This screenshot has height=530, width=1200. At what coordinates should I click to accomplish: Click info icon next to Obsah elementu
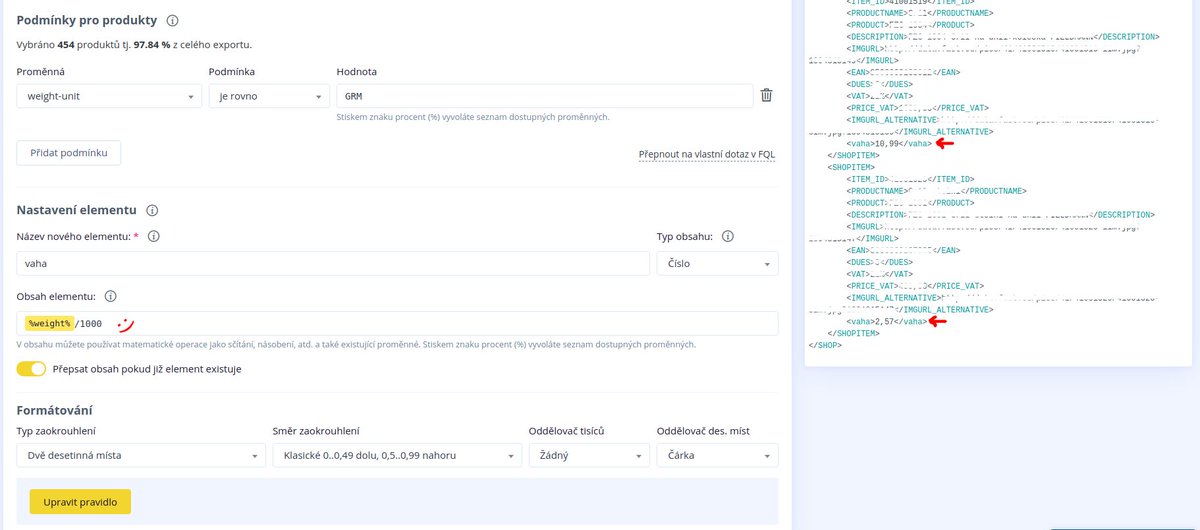click(x=110, y=297)
